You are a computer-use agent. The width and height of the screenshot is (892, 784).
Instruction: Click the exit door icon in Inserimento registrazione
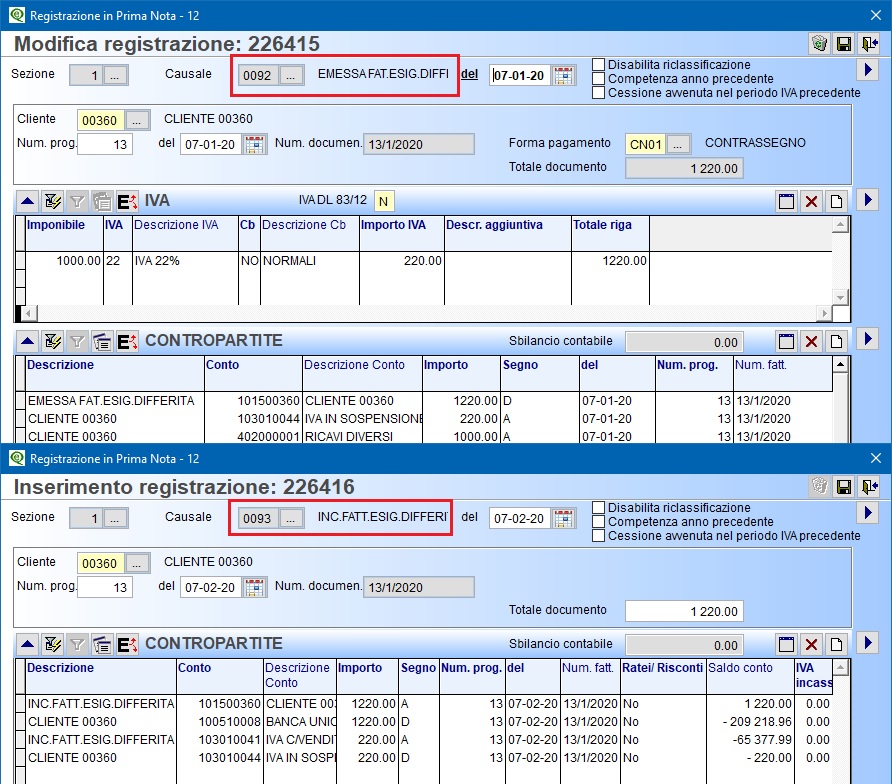pos(869,487)
